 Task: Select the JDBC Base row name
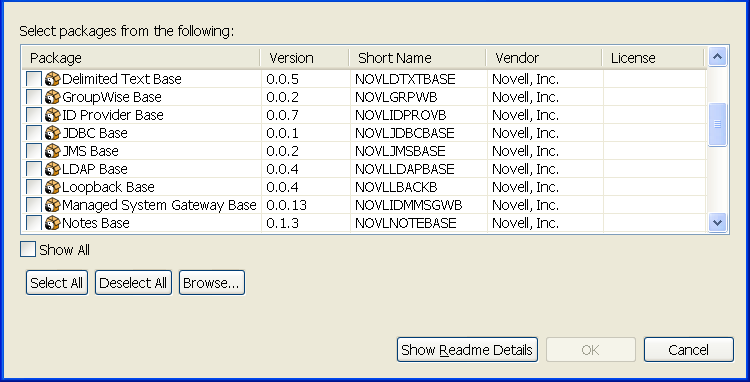coord(95,133)
